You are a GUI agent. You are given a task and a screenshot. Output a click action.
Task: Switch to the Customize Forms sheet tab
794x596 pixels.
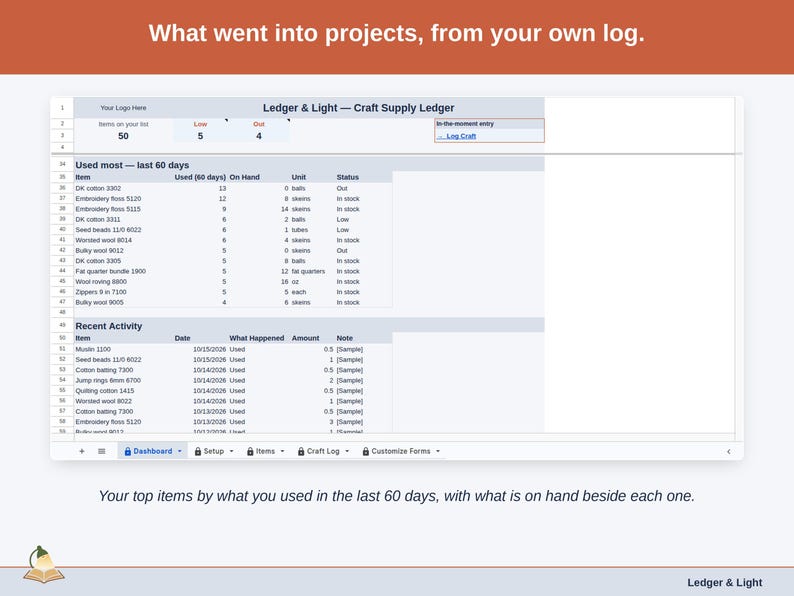click(401, 451)
